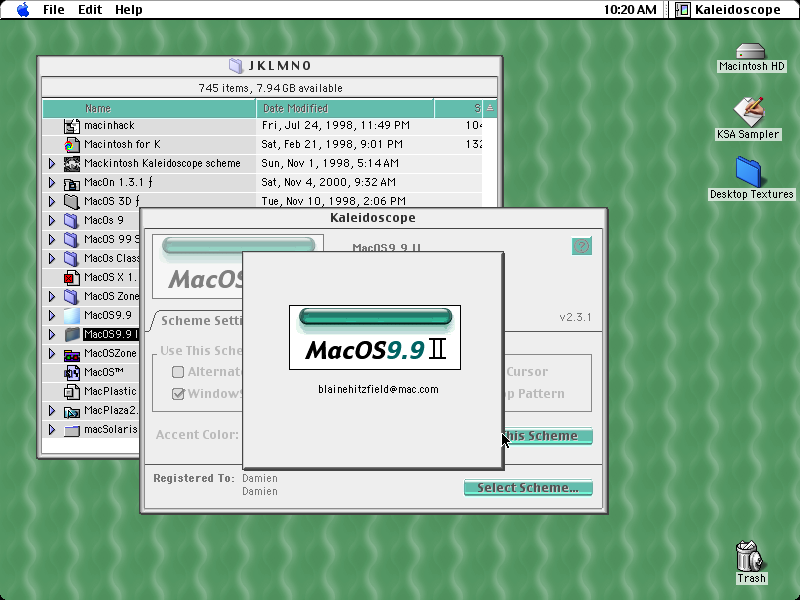The width and height of the screenshot is (800, 600).
Task: Click the Mackintosh Kaleidoscope scheme icon
Action: 72,163
